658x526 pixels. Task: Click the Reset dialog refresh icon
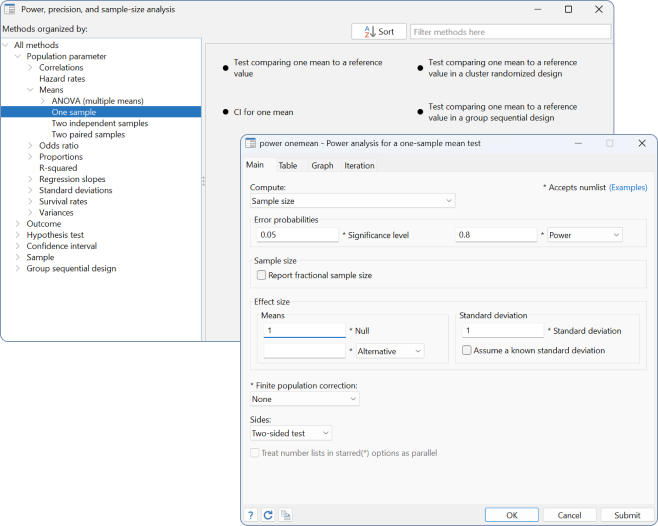(x=267, y=515)
